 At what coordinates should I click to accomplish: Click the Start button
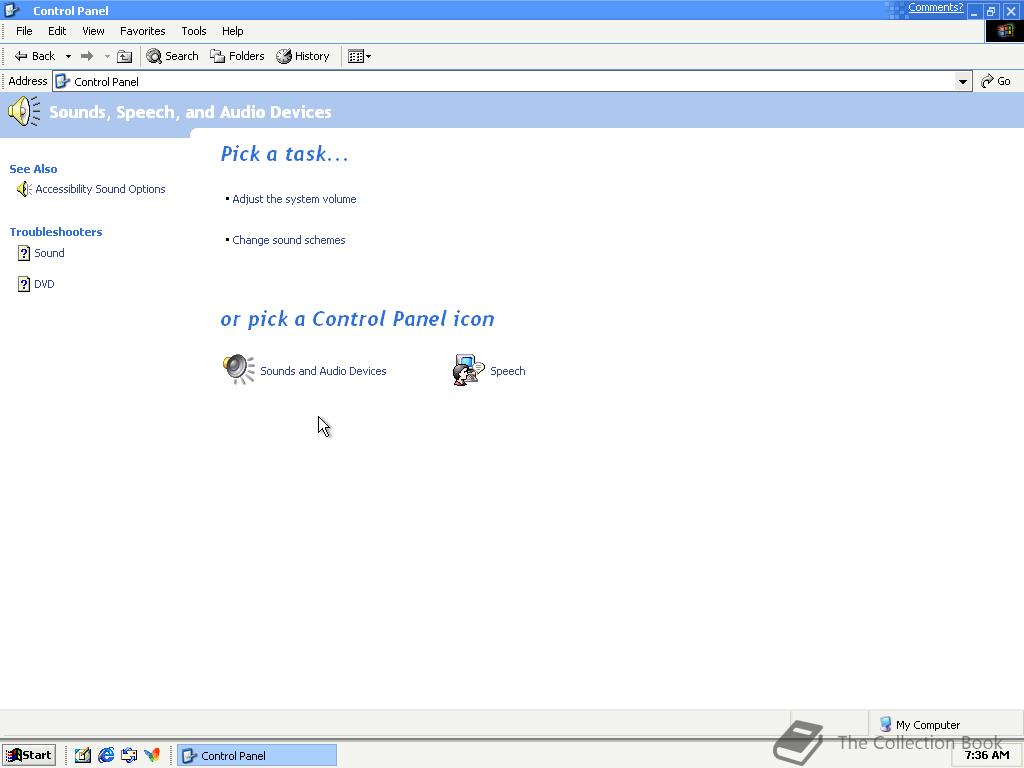coord(29,755)
